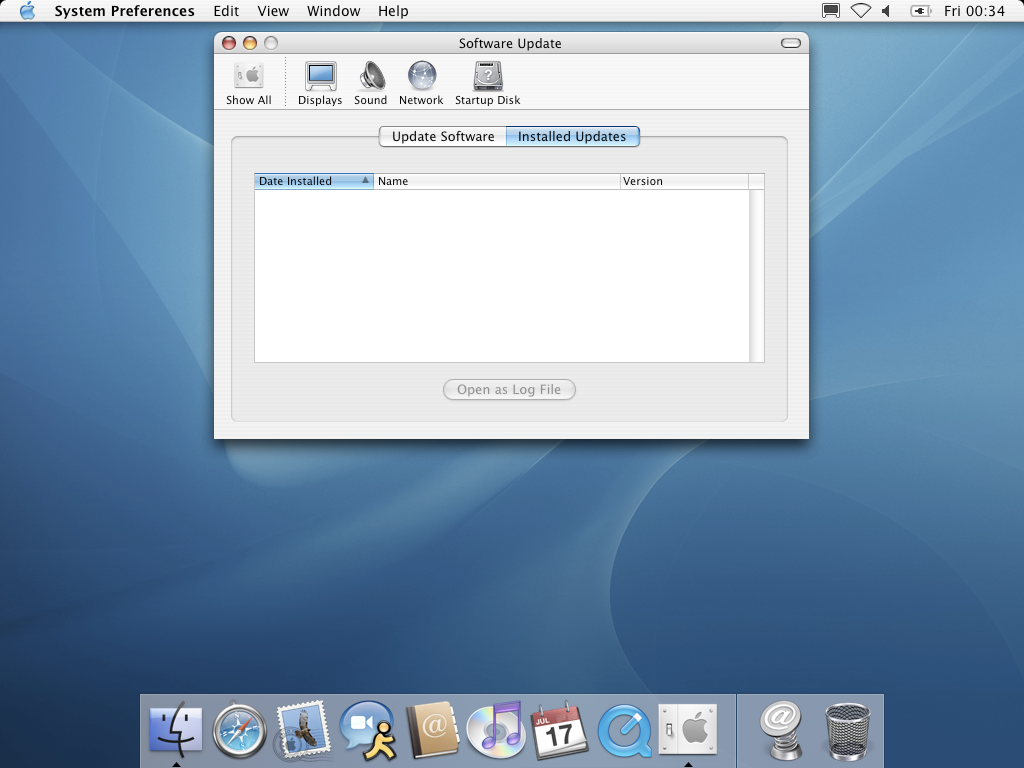Image resolution: width=1024 pixels, height=768 pixels.
Task: Click the clock Fri 00:34
Action: point(974,11)
